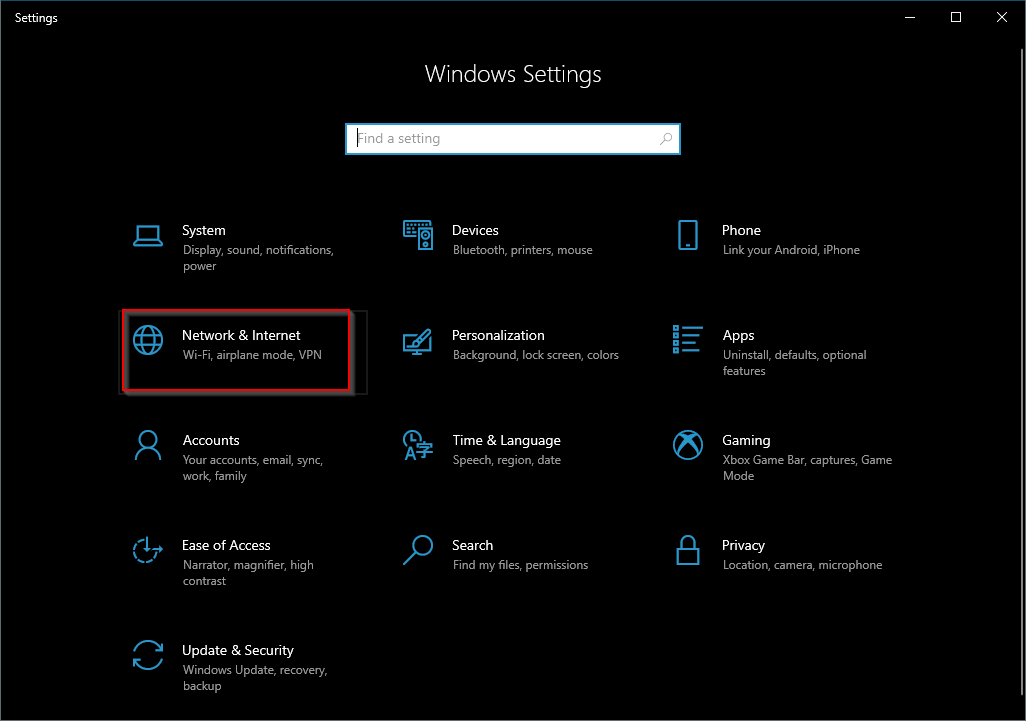Select the Gaming category title
This screenshot has height=721, width=1026.
coord(746,440)
